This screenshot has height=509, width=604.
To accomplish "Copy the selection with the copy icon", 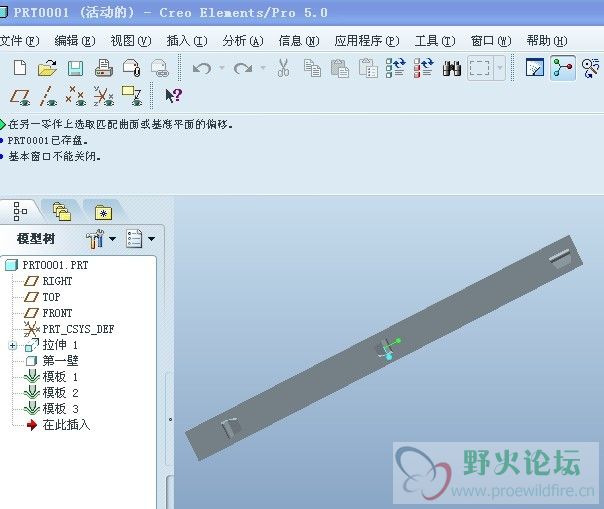I will pyautogui.click(x=312, y=68).
